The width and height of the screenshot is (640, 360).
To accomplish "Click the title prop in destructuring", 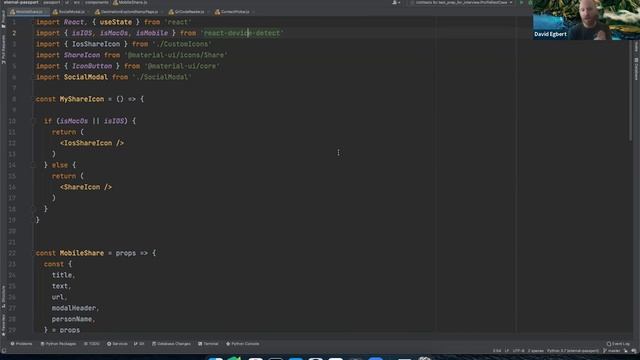I will click(x=62, y=275).
